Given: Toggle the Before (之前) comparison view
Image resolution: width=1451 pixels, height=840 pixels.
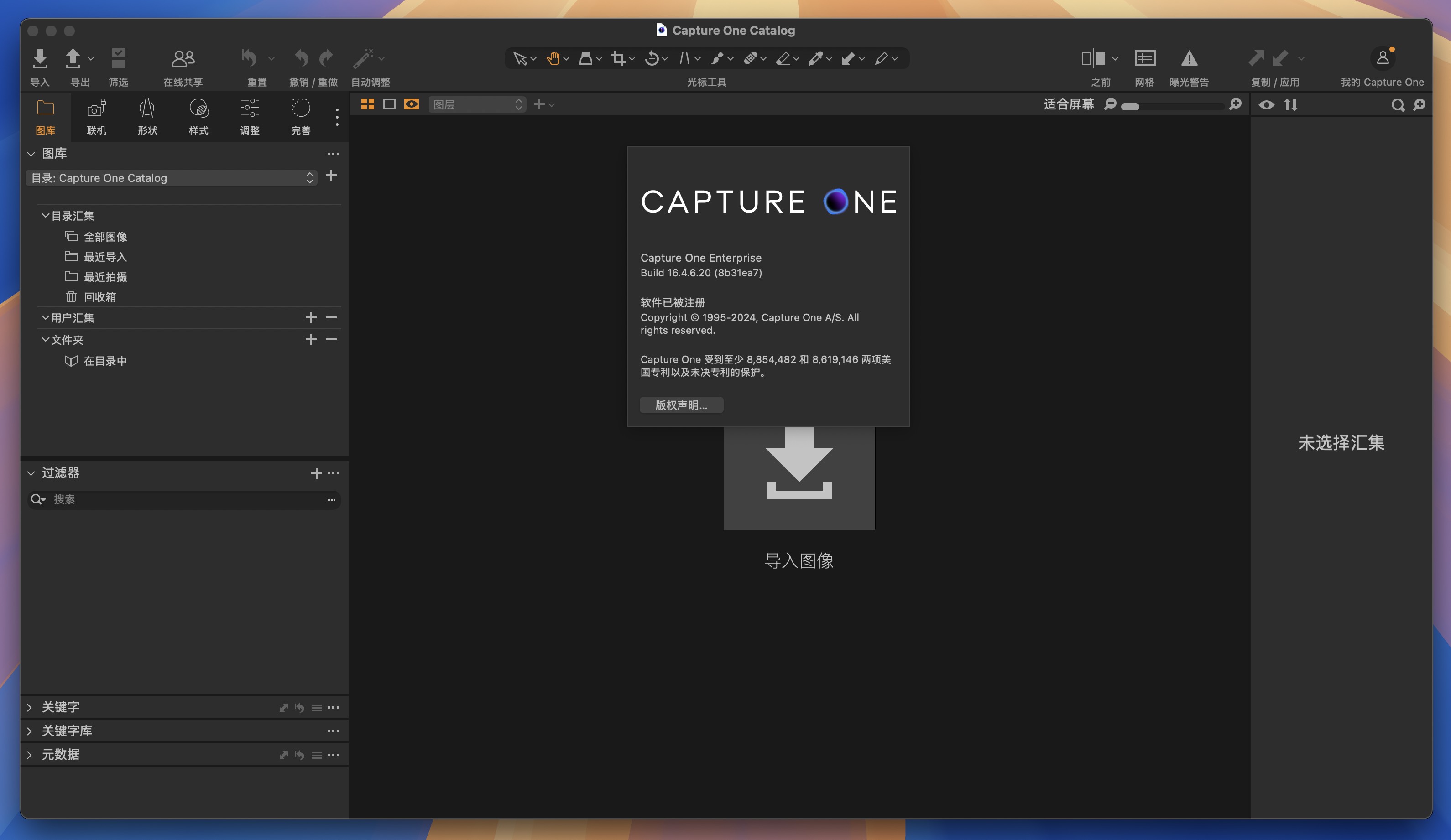Looking at the screenshot, I should (x=1093, y=58).
